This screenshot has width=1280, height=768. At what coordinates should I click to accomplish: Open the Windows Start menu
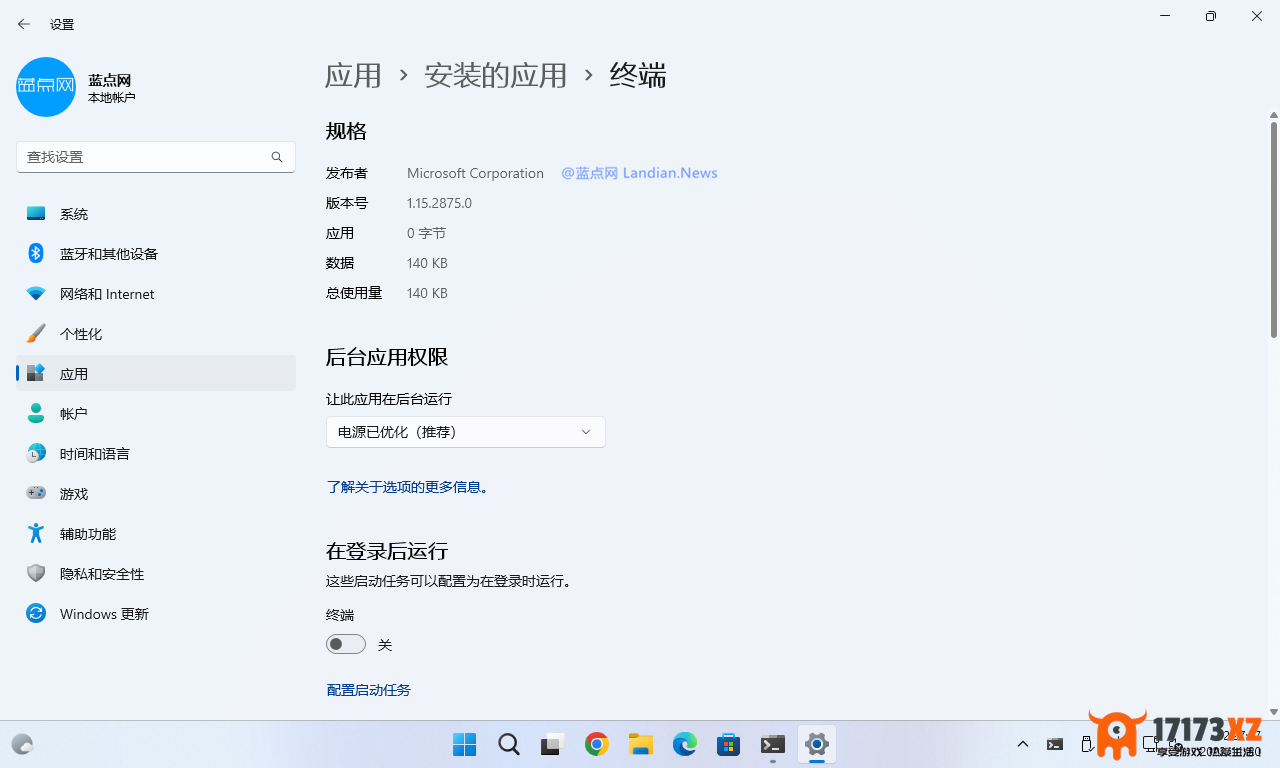(465, 744)
